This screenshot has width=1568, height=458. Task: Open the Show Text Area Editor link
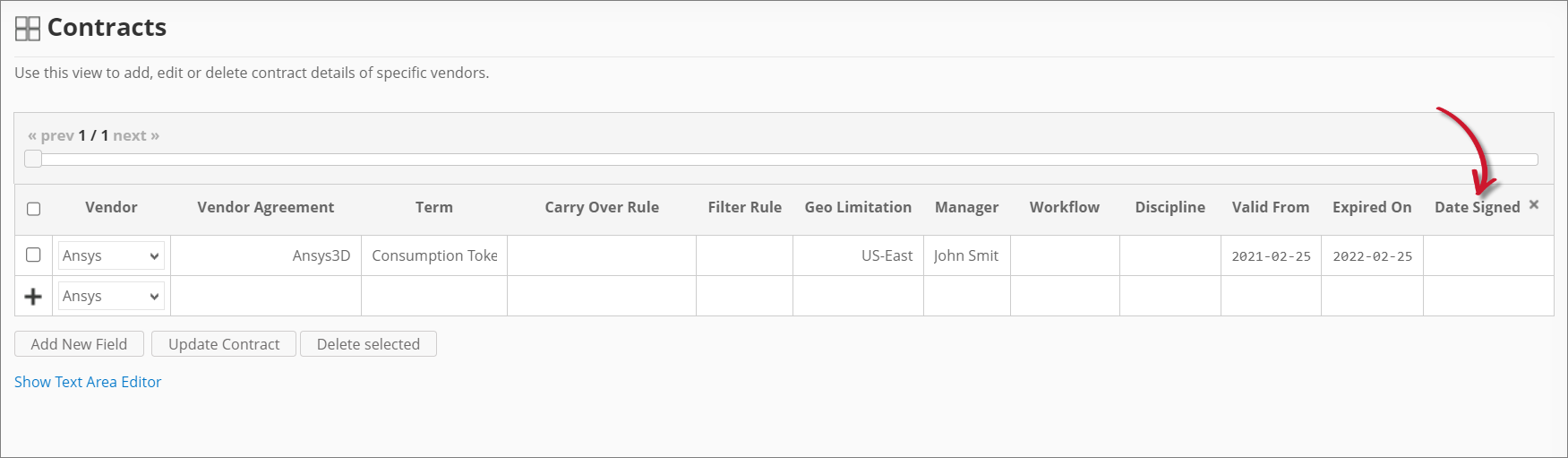click(x=88, y=382)
